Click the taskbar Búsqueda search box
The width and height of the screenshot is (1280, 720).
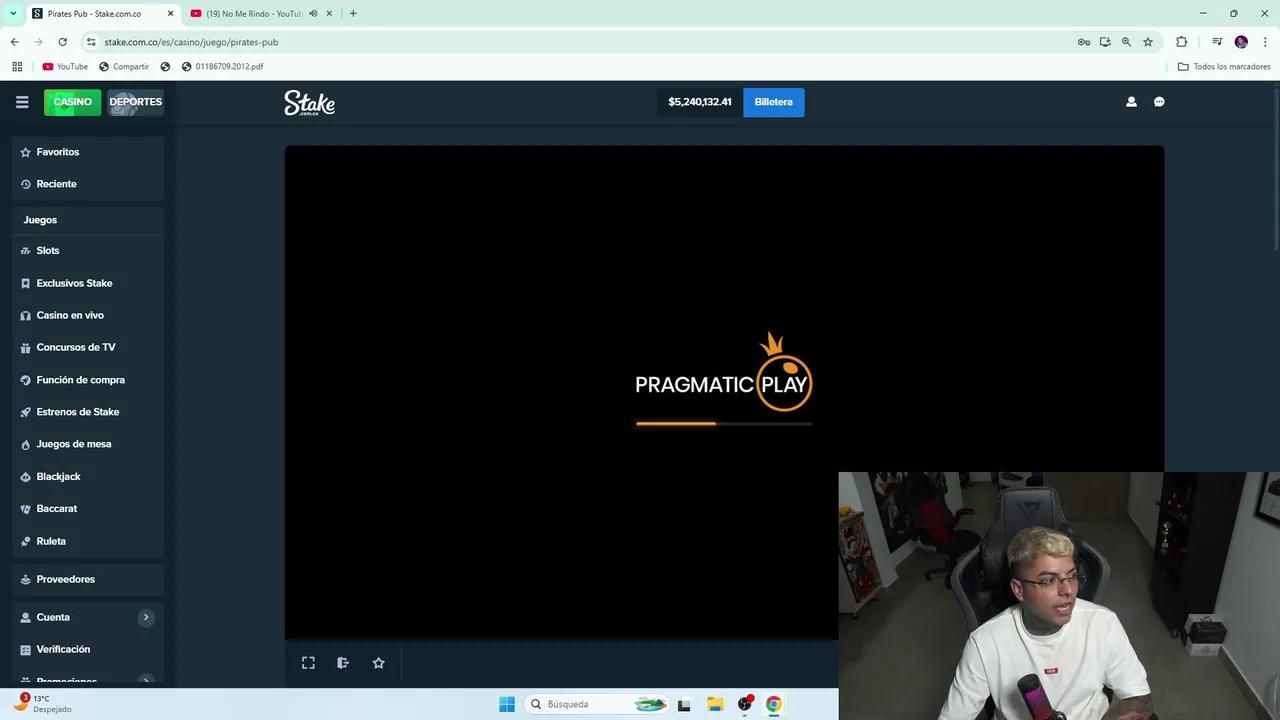tap(597, 704)
